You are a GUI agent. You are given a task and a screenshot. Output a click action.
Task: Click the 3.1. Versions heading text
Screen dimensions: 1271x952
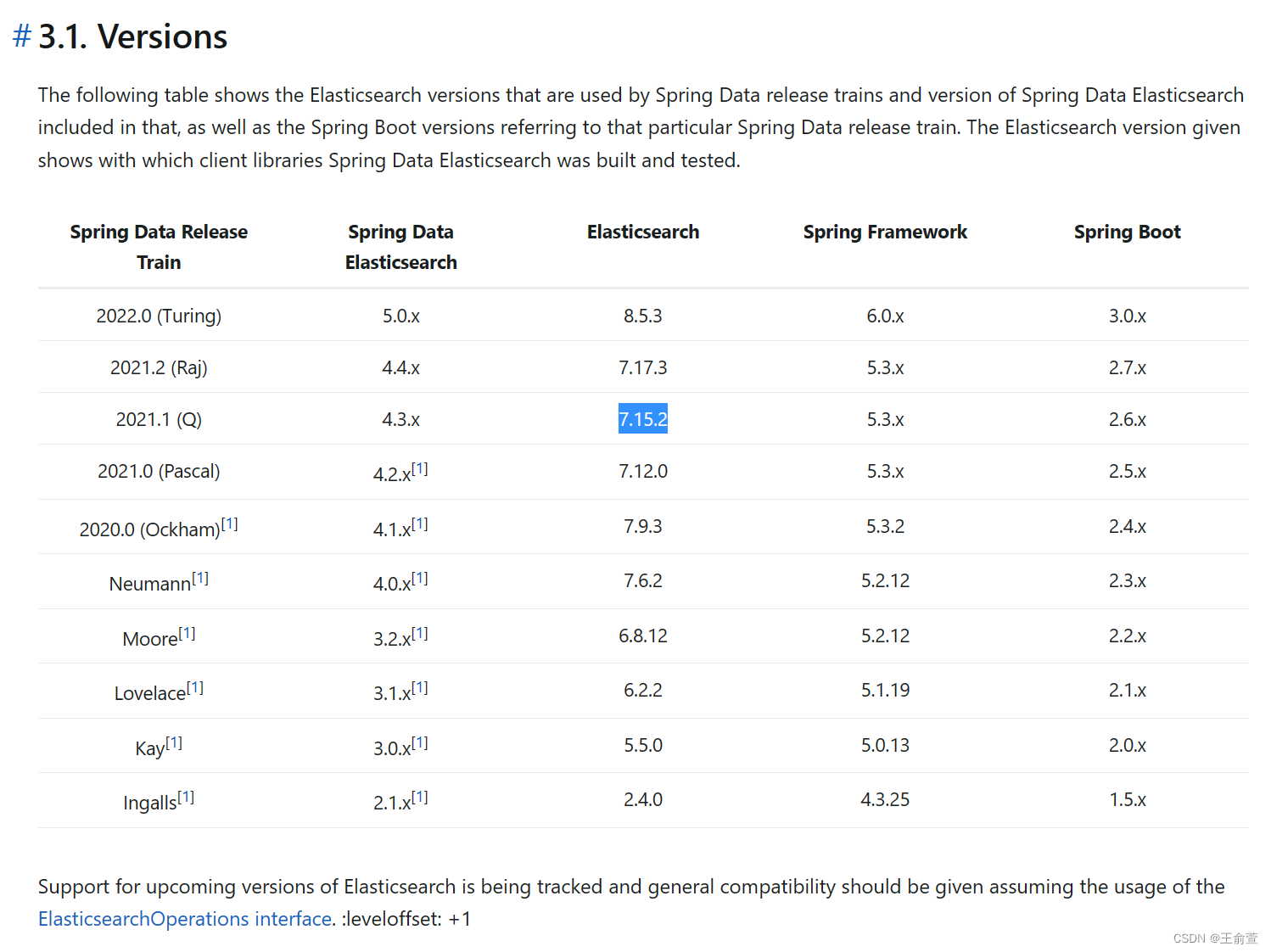pyautogui.click(x=133, y=36)
